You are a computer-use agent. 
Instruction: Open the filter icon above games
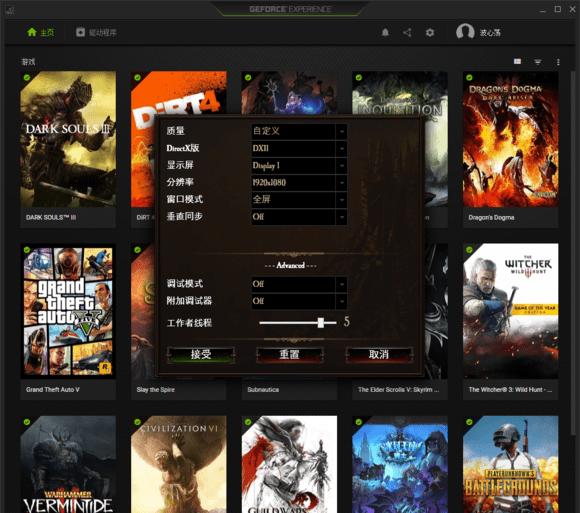(x=538, y=61)
